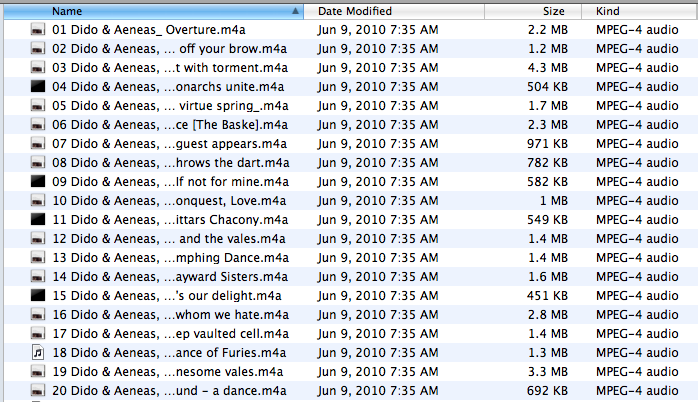
Task: Reverse sort order using the Name column arrow
Action: click(x=295, y=11)
